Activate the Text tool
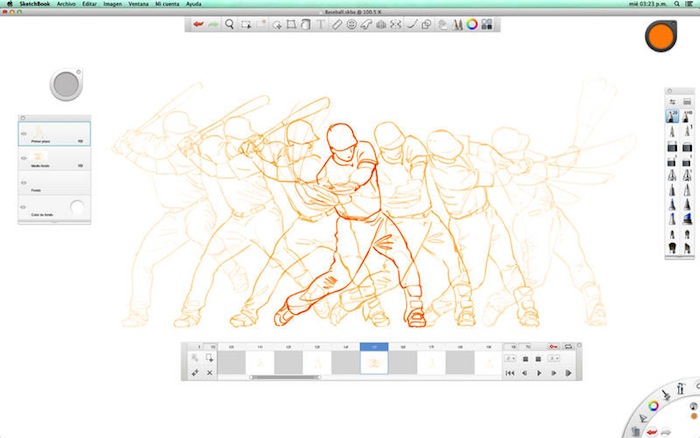700x438 pixels. (x=320, y=24)
